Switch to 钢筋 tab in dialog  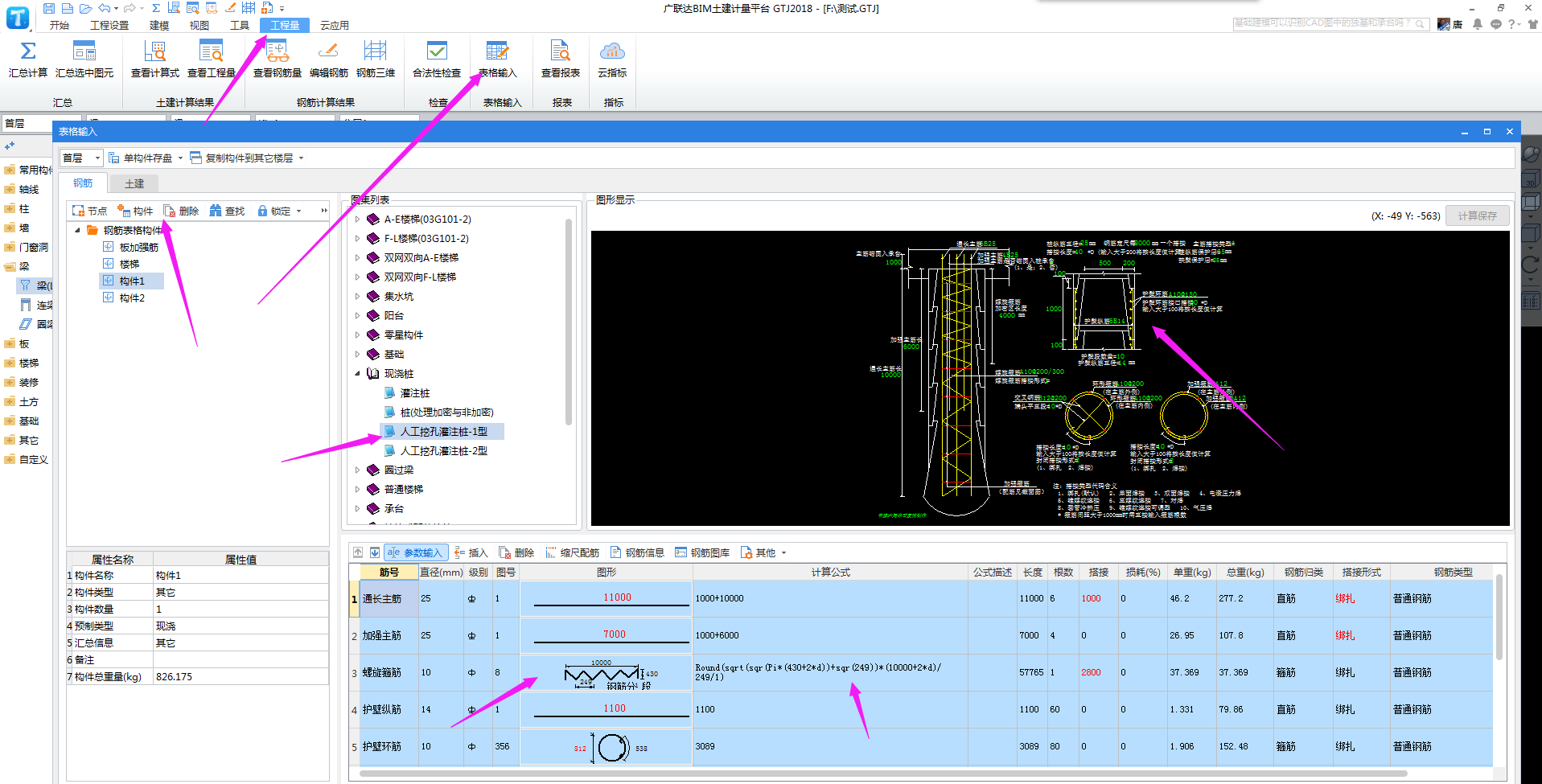pyautogui.click(x=83, y=183)
